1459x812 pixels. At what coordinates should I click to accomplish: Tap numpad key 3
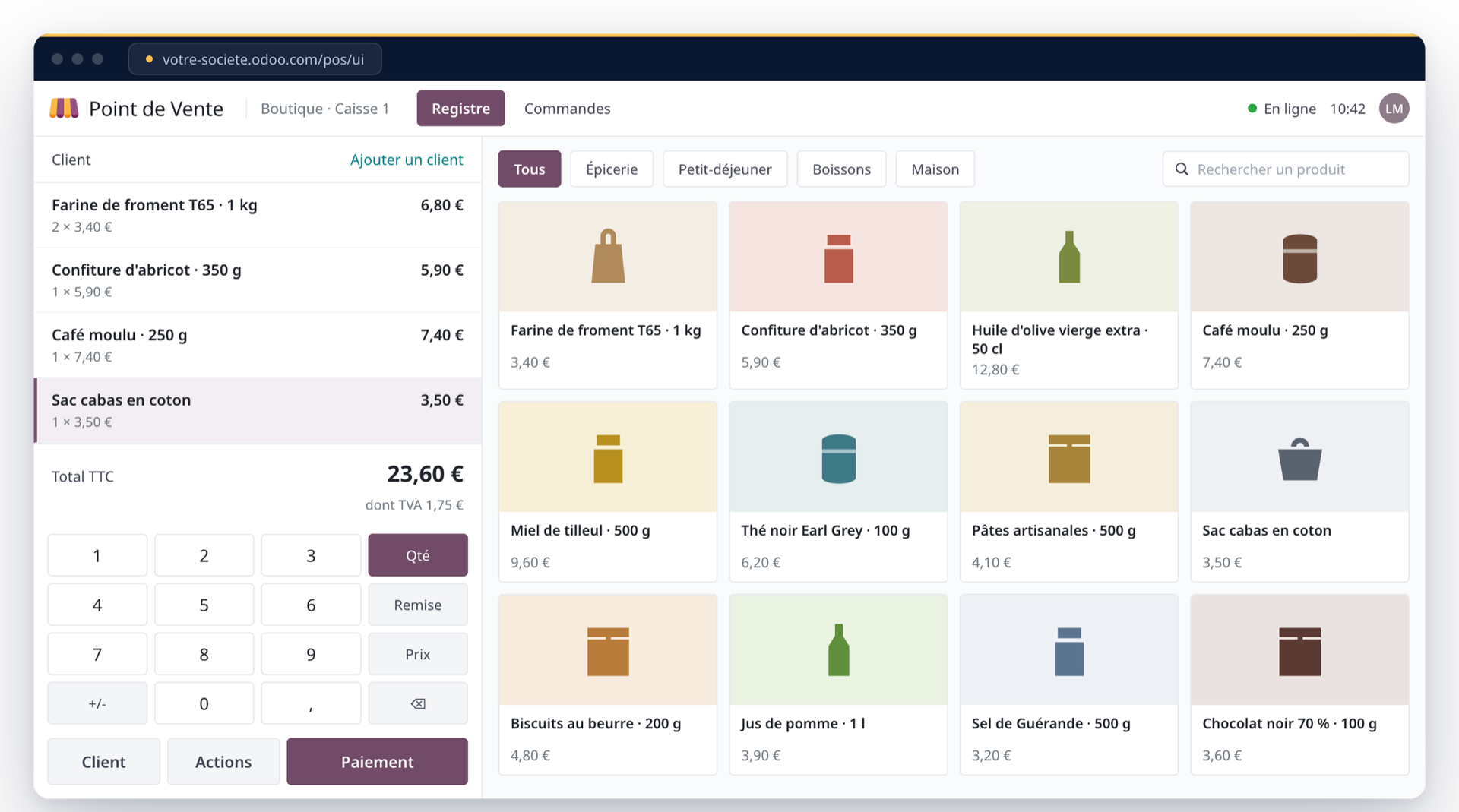pos(311,555)
